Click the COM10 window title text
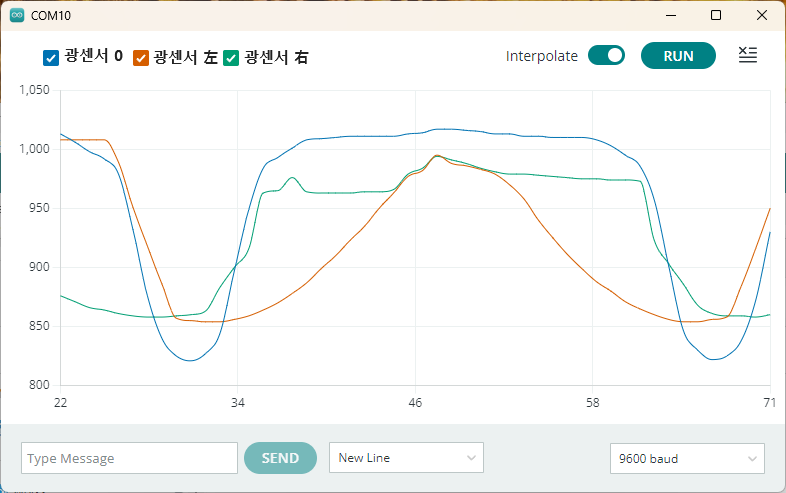786x493 pixels. click(x=51, y=16)
